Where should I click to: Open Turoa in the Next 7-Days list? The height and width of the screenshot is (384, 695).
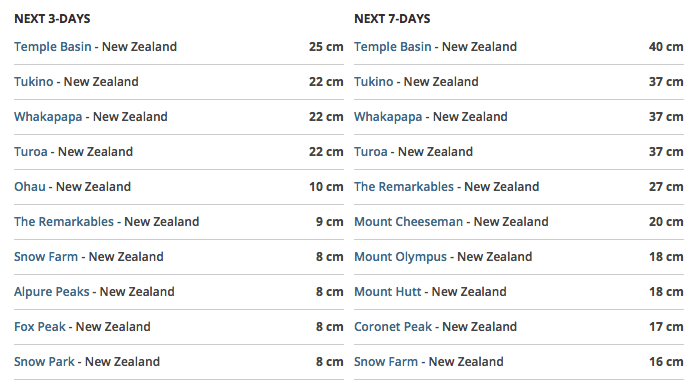(371, 152)
